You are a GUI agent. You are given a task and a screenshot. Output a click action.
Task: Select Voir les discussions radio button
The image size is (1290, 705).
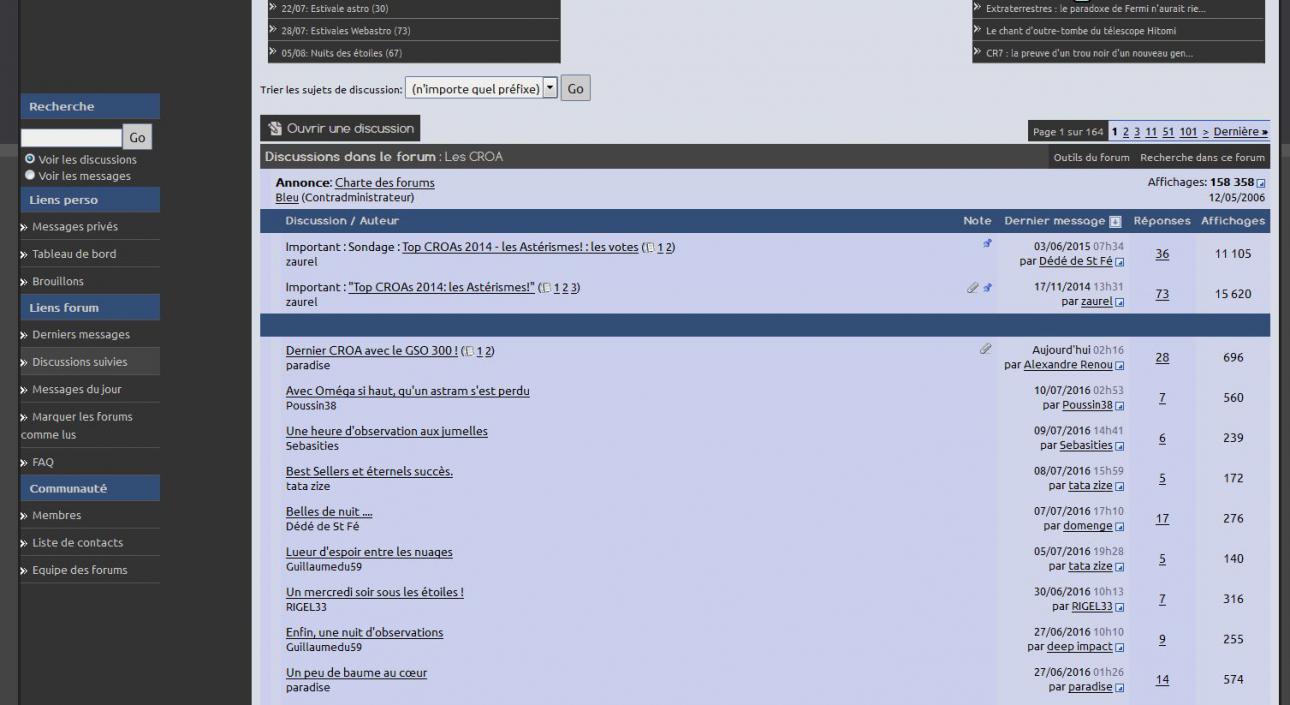pos(30,159)
